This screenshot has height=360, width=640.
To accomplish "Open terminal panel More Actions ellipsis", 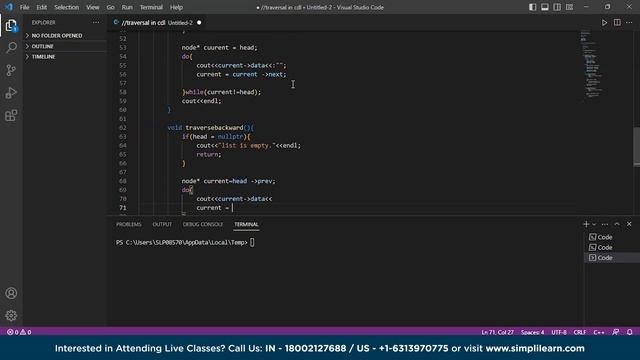I will click(x=605, y=224).
